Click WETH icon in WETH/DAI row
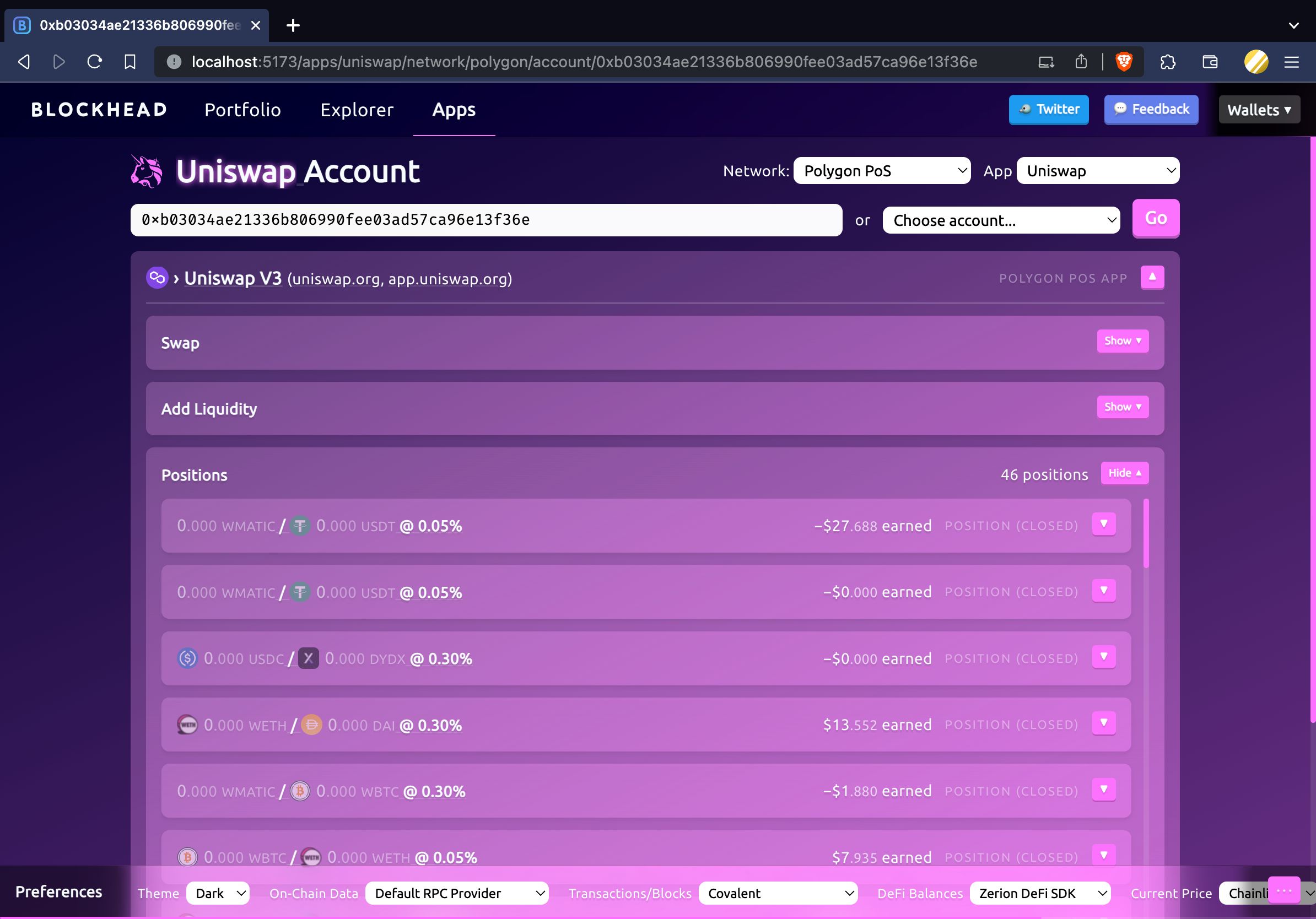 (187, 725)
